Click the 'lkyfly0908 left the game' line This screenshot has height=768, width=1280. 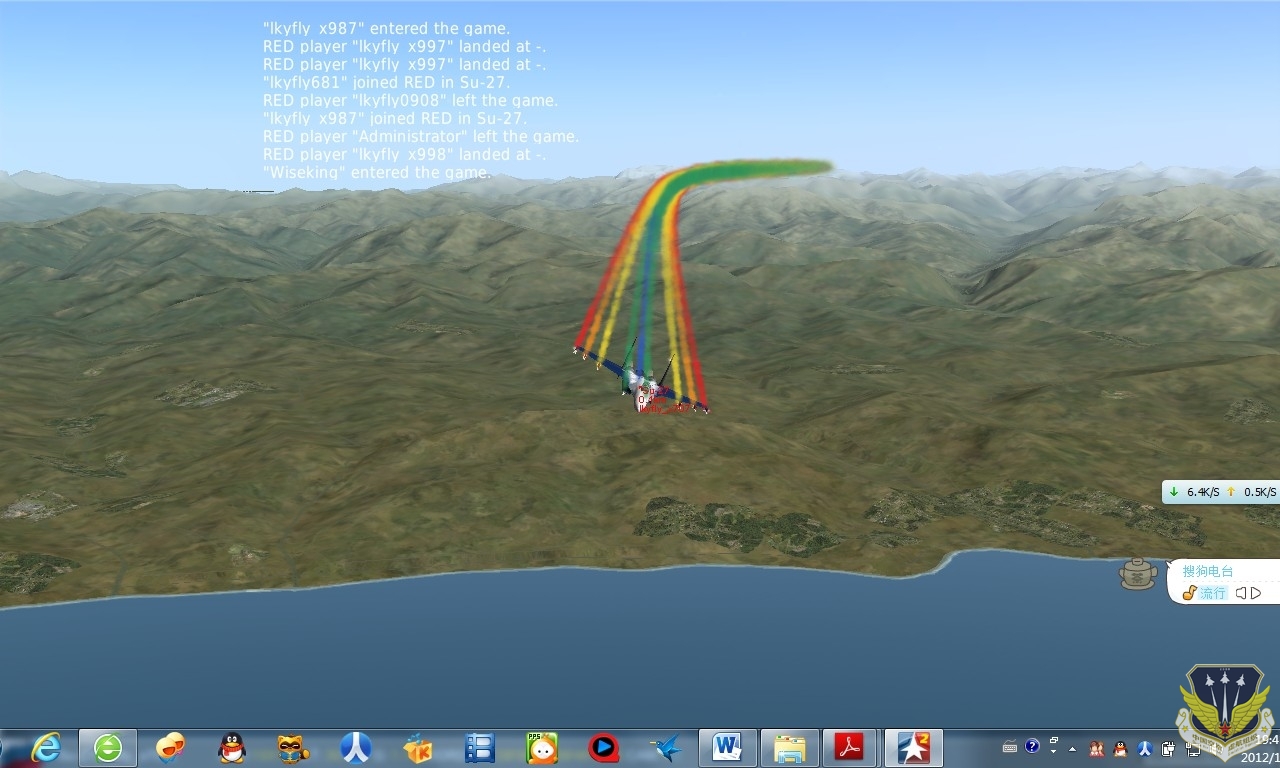(410, 100)
